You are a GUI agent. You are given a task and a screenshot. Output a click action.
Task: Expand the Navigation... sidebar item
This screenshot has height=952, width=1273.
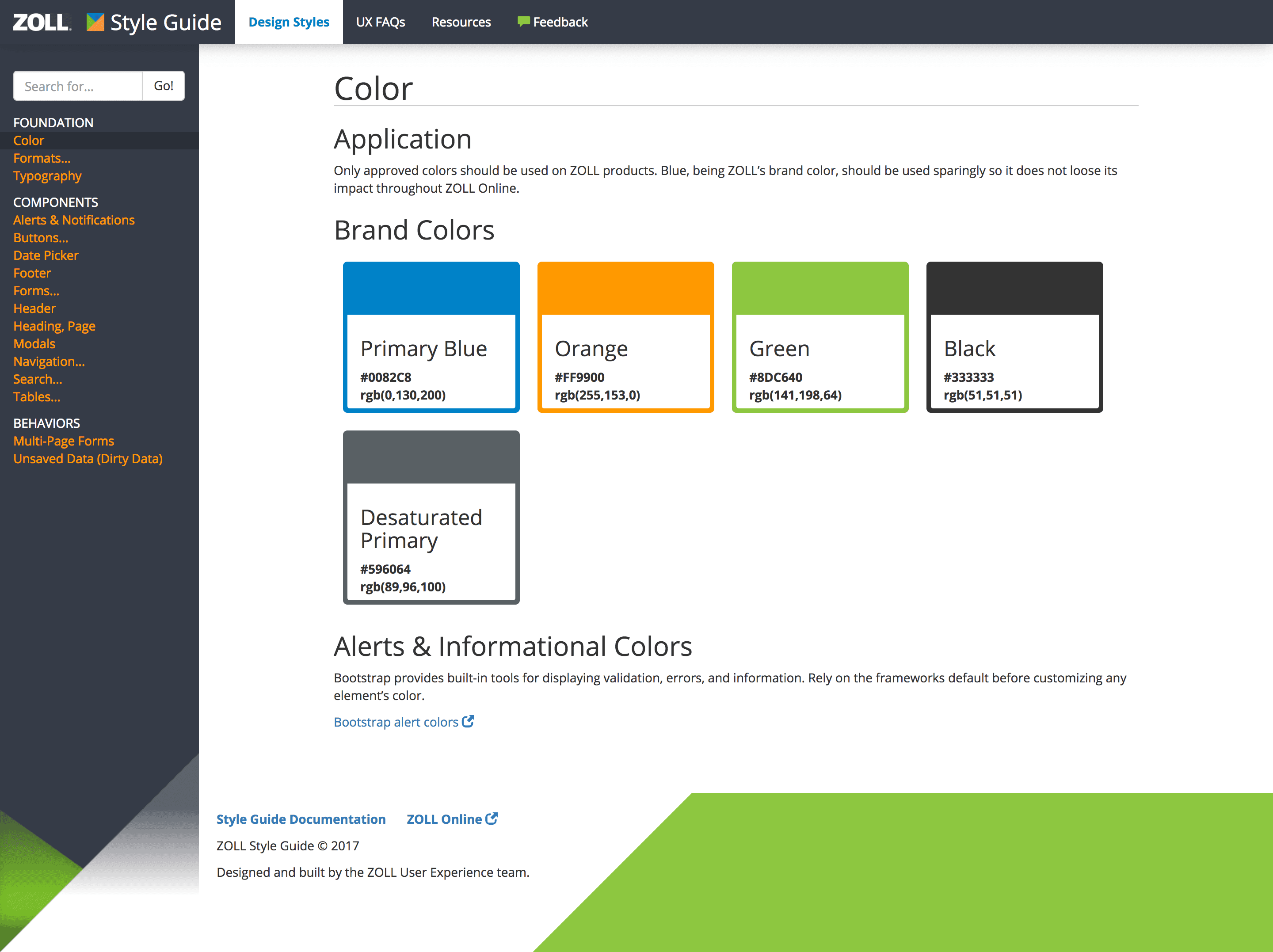pos(49,362)
